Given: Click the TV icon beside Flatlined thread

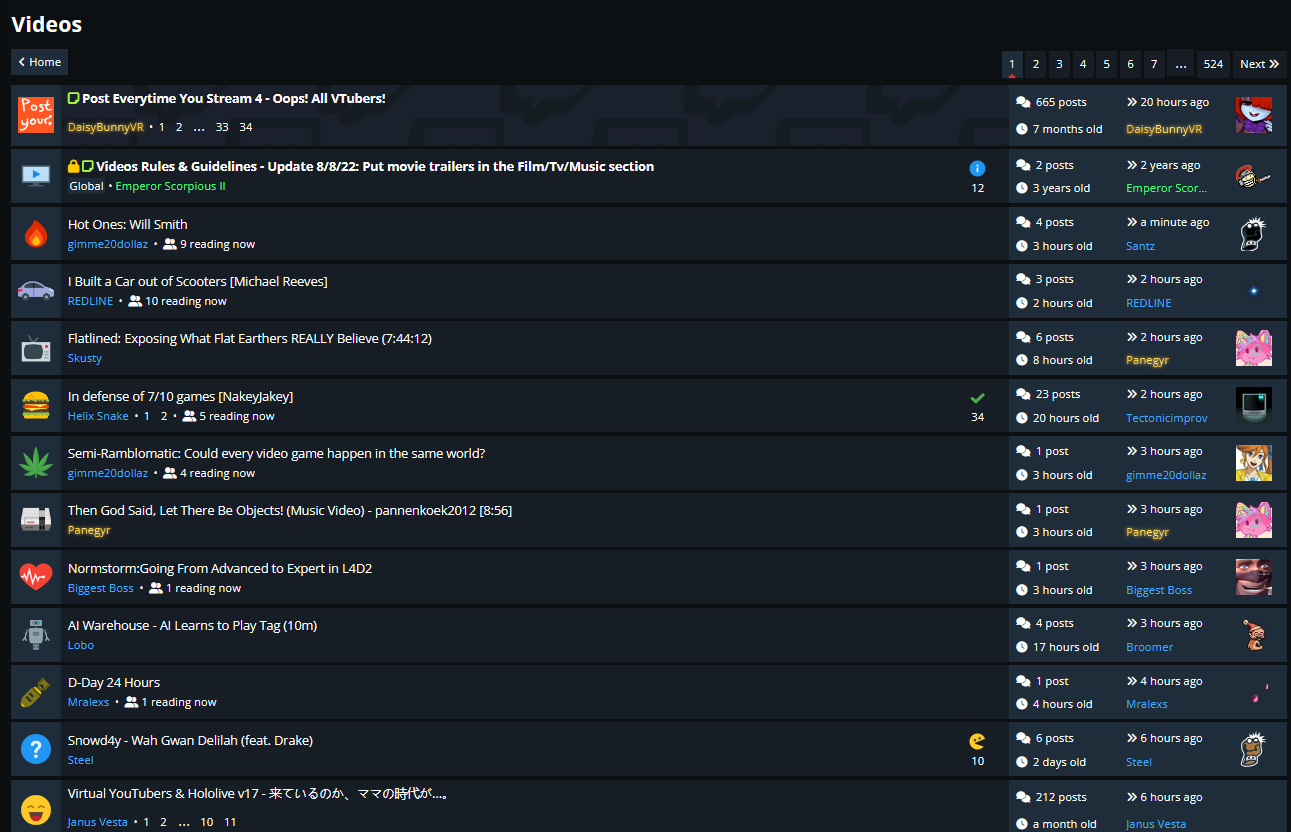Looking at the screenshot, I should (36, 348).
